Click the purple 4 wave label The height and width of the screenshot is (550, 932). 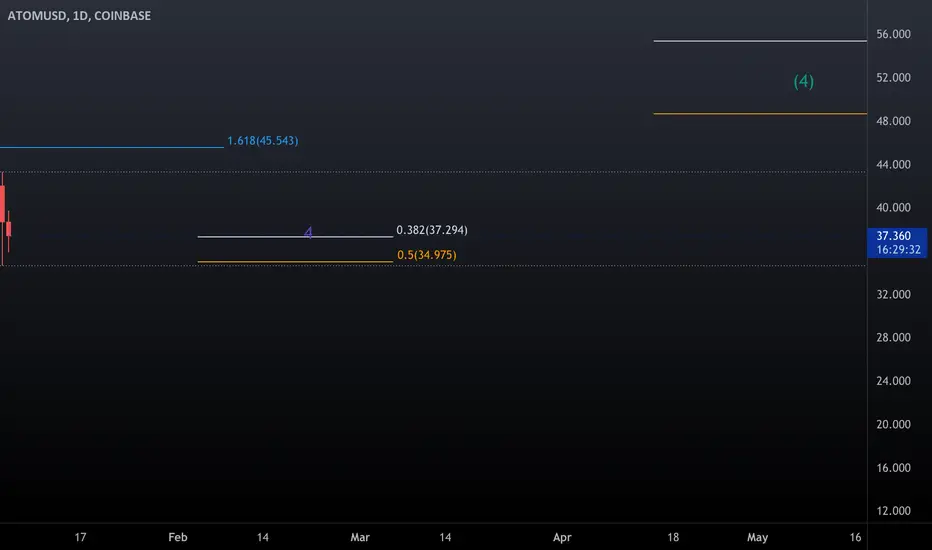308,232
